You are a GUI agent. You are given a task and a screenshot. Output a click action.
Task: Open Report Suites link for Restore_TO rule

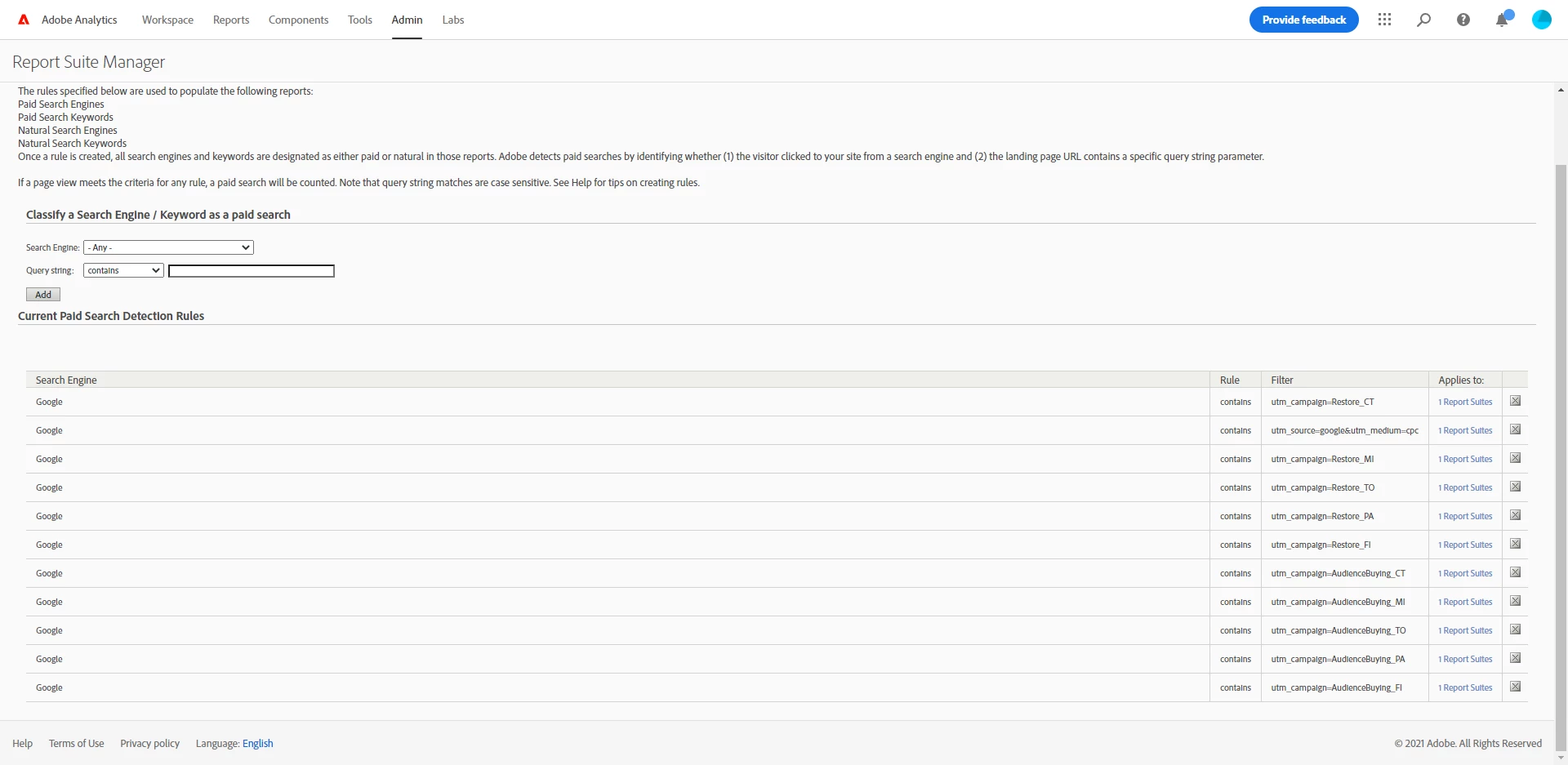click(1465, 487)
